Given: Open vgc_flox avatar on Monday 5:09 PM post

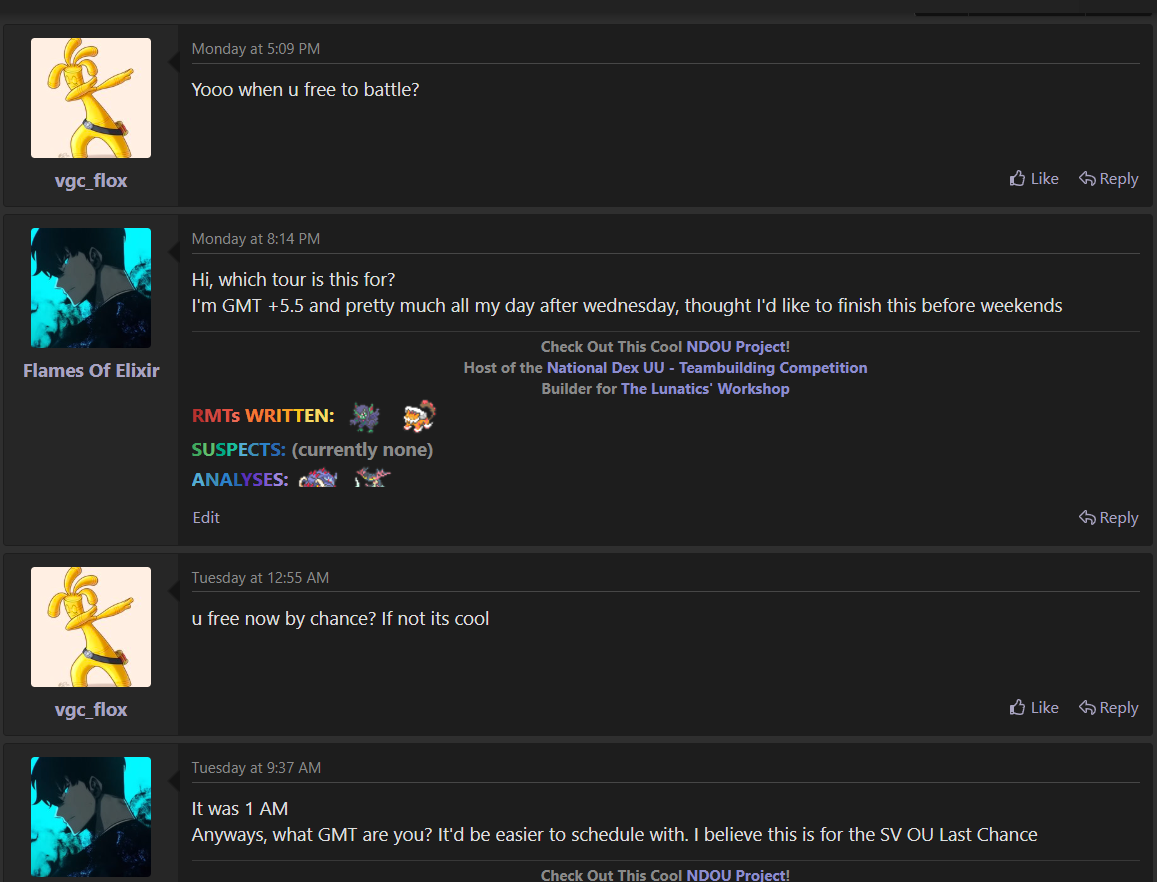Looking at the screenshot, I should [x=91, y=98].
